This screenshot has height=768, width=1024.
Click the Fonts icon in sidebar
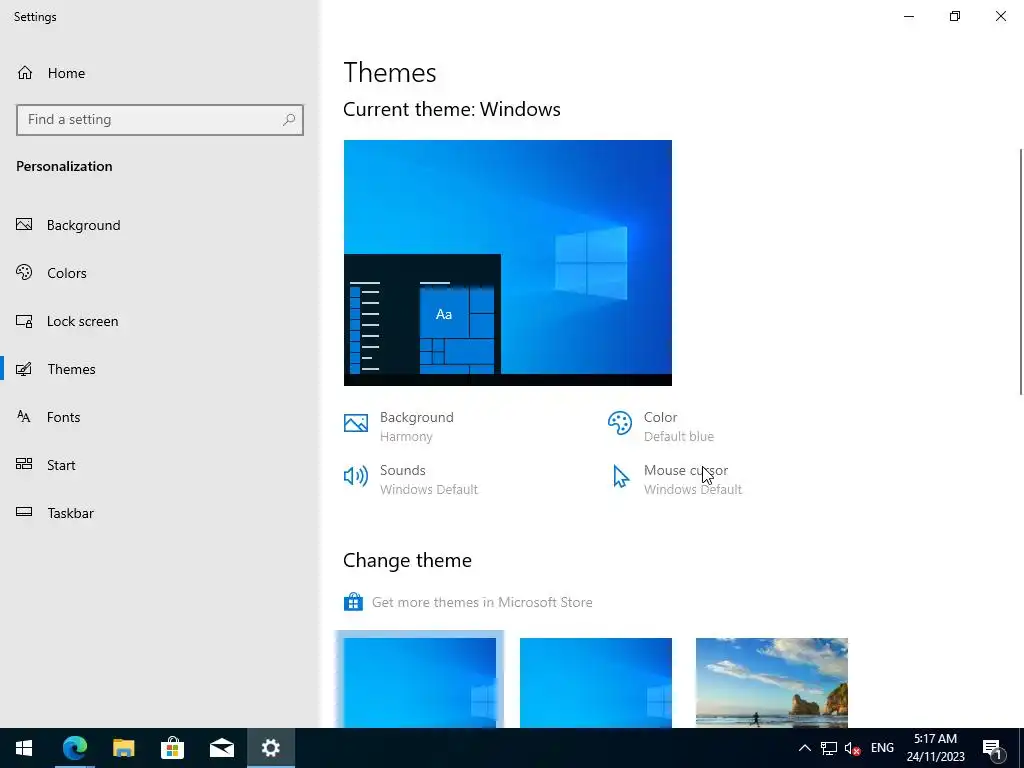point(24,417)
